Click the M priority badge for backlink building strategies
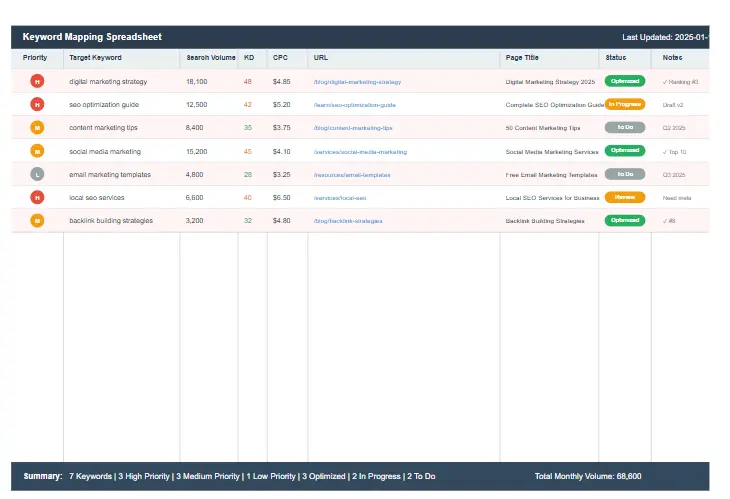Viewport: 730px width, 499px height. click(x=37, y=220)
